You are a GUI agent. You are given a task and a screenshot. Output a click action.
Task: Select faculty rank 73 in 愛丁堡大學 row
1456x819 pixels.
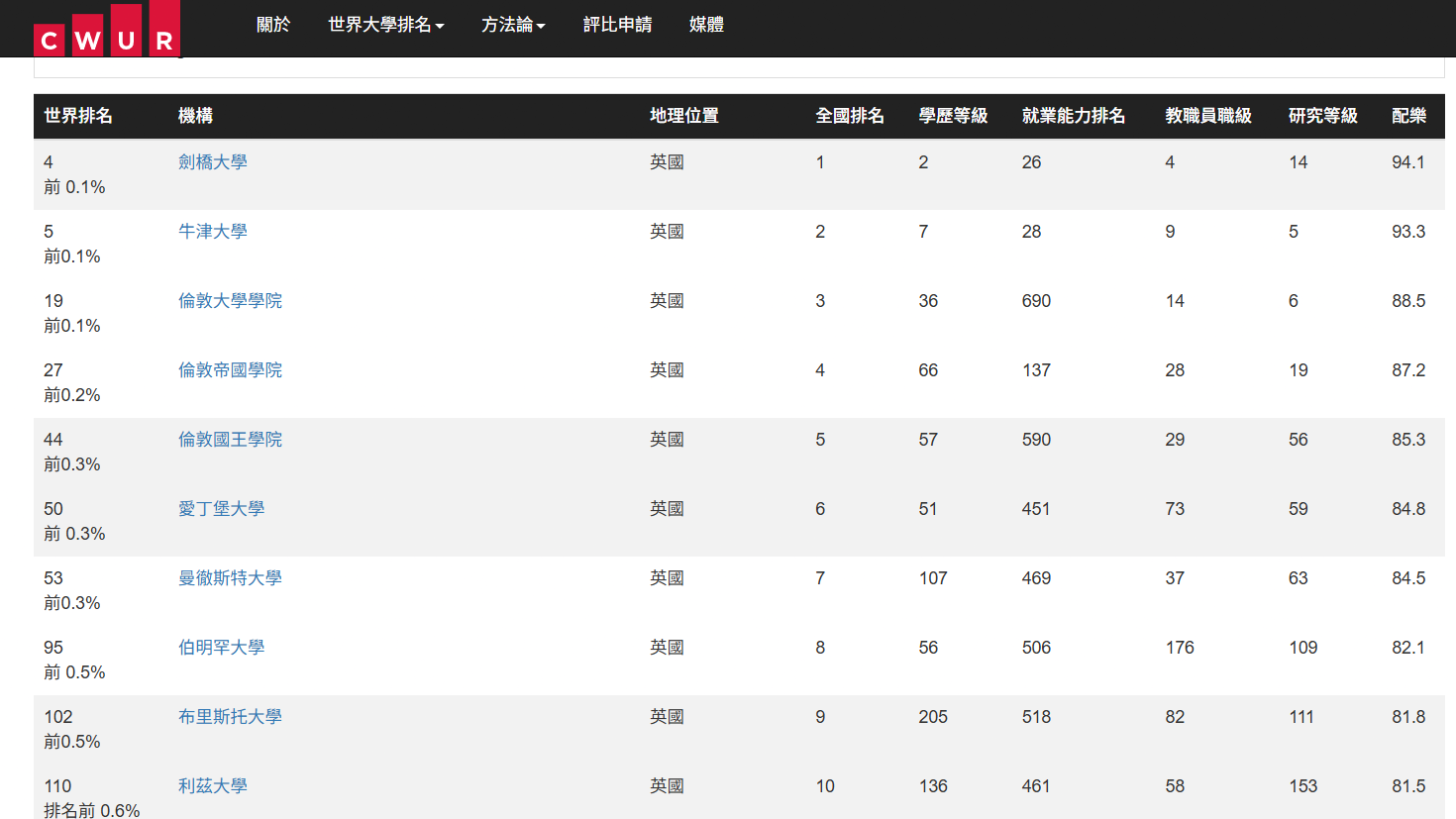1175,509
